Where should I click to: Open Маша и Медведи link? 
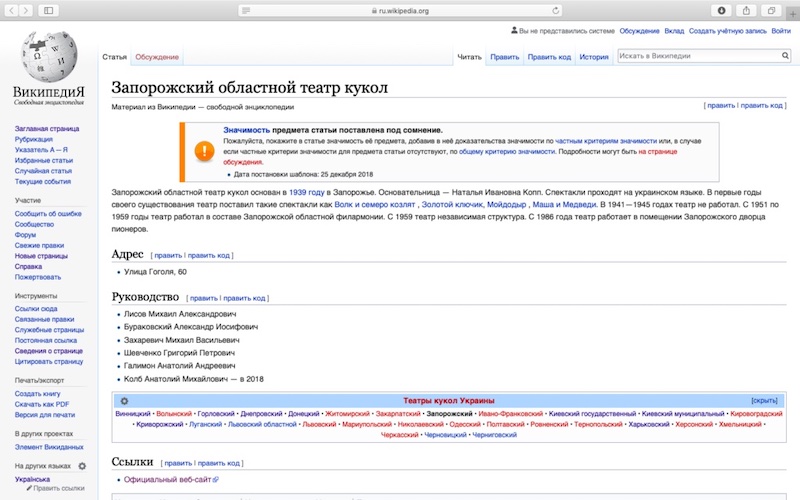click(x=564, y=205)
